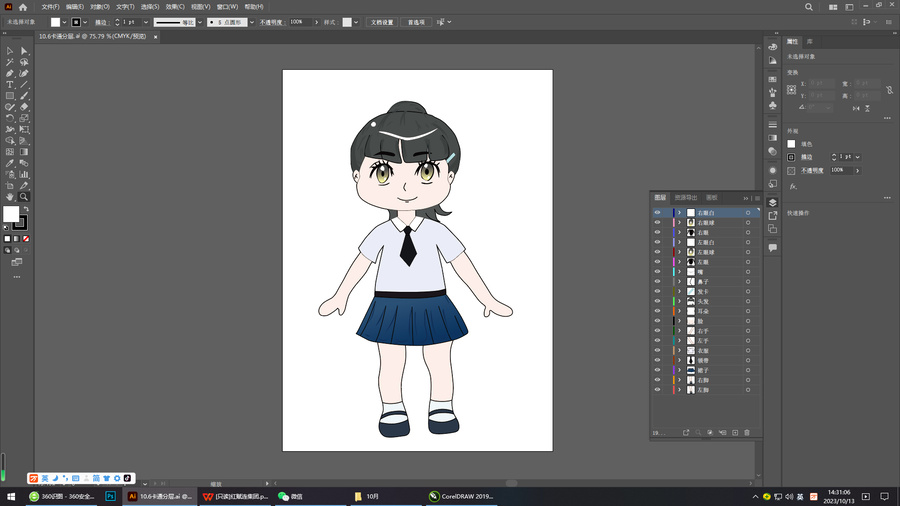Viewport: 900px width, 506px height.
Task: Select the Selection tool (black arrow)
Action: [x=10, y=51]
